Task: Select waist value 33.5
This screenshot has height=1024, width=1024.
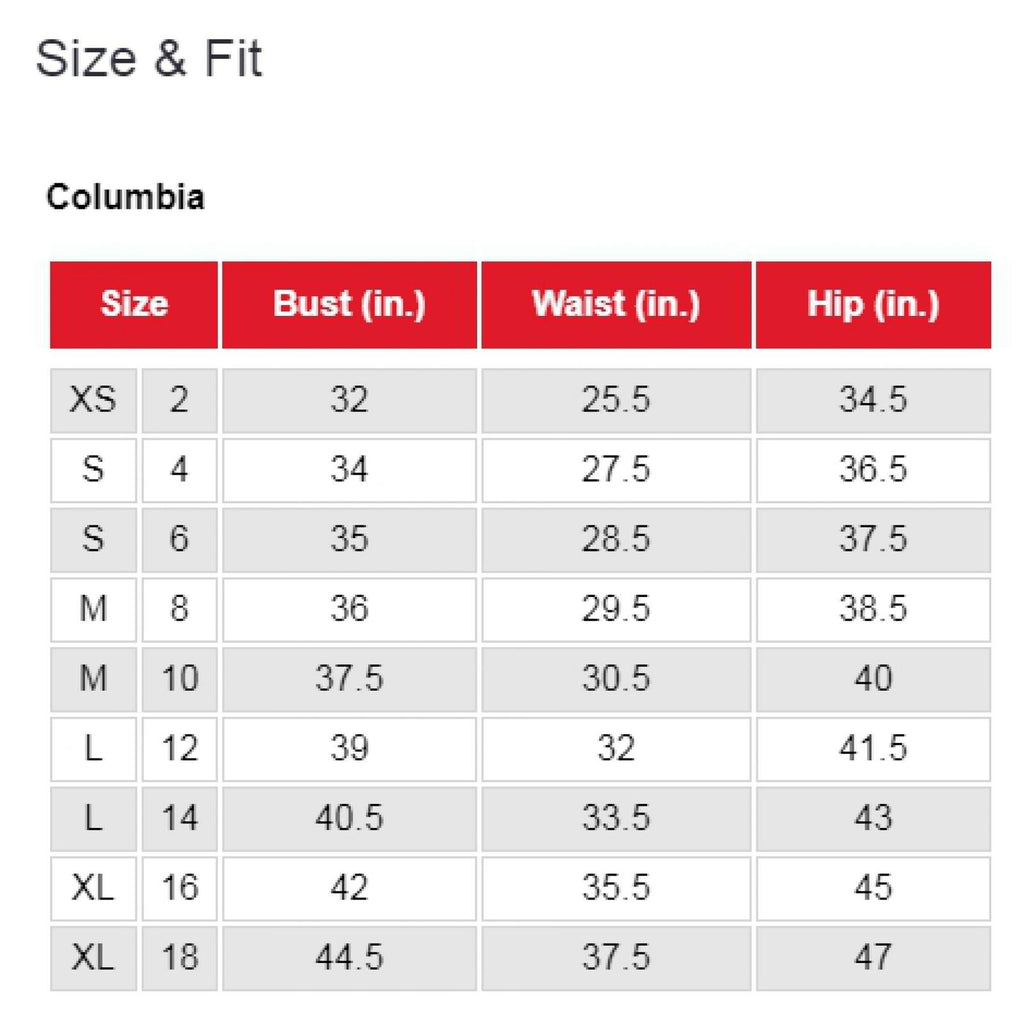Action: (x=615, y=818)
